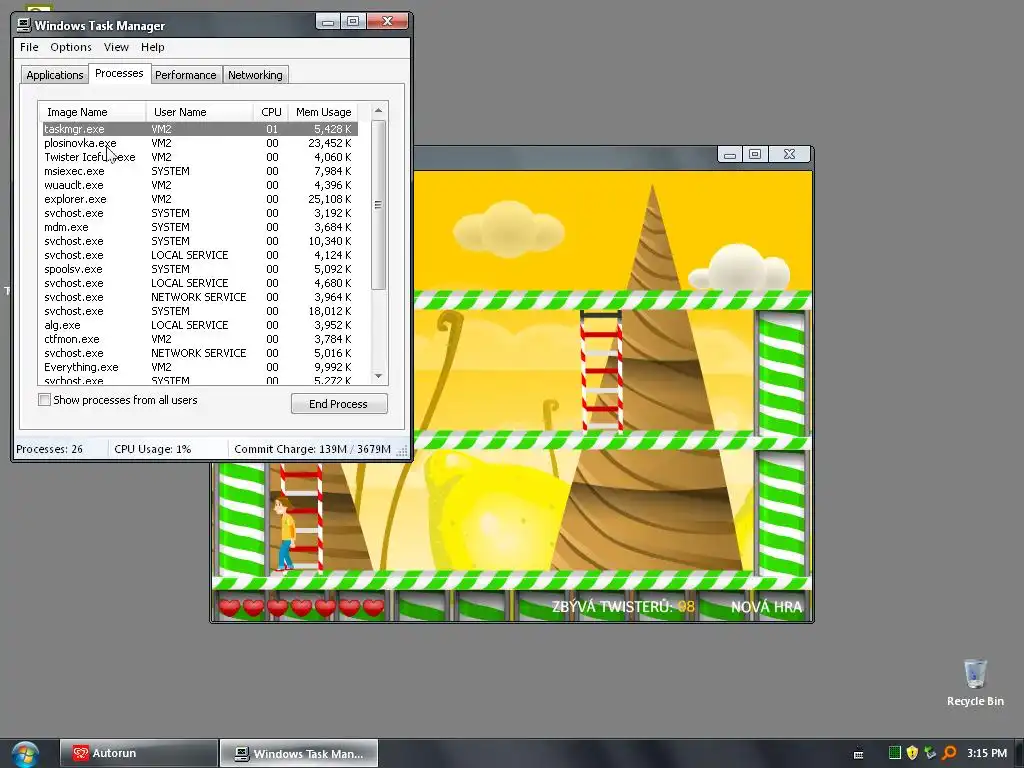Image resolution: width=1024 pixels, height=768 pixels.
Task: Switch to the Performance tab
Action: [185, 75]
